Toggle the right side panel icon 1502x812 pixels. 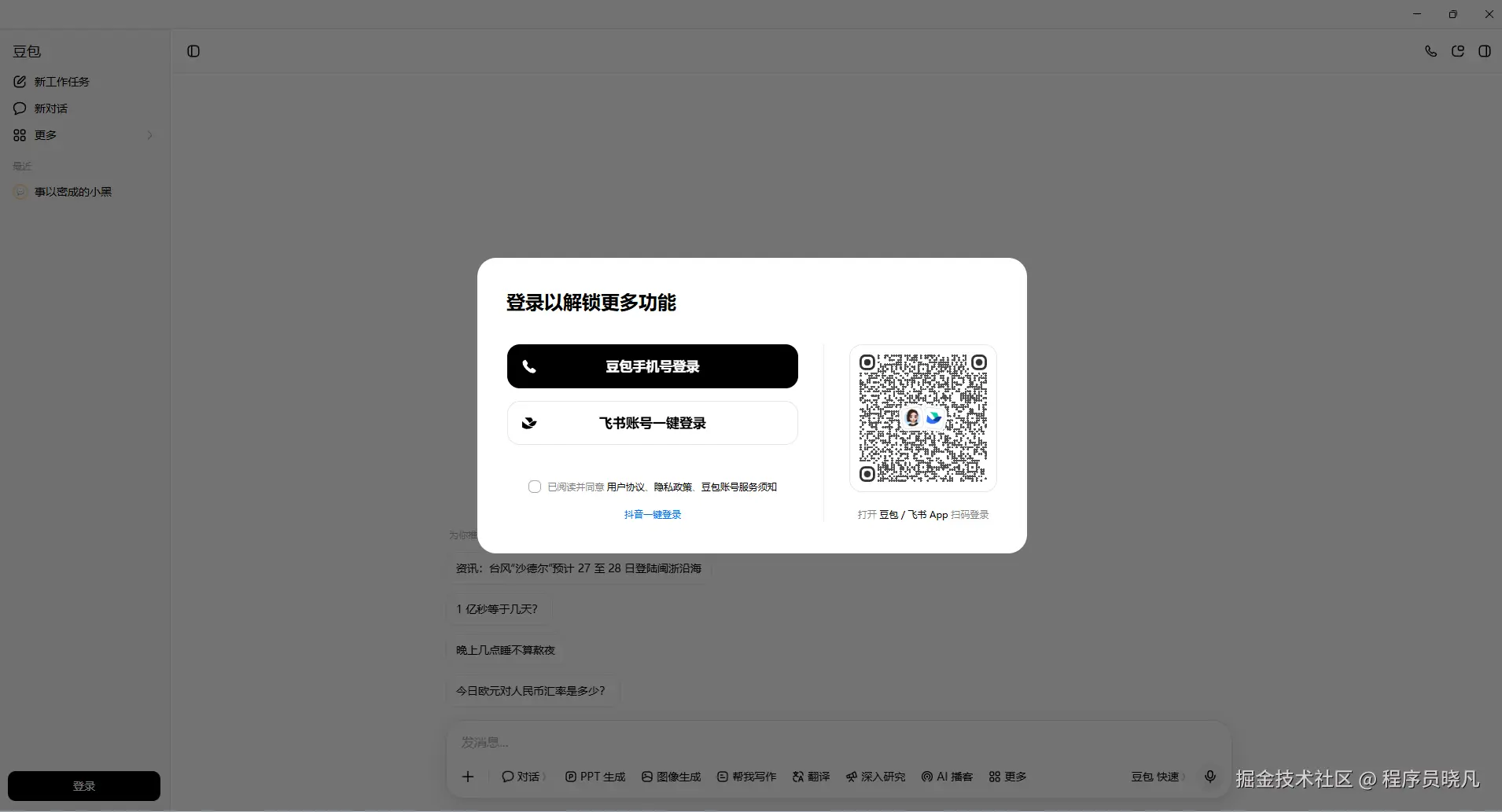tap(1485, 51)
